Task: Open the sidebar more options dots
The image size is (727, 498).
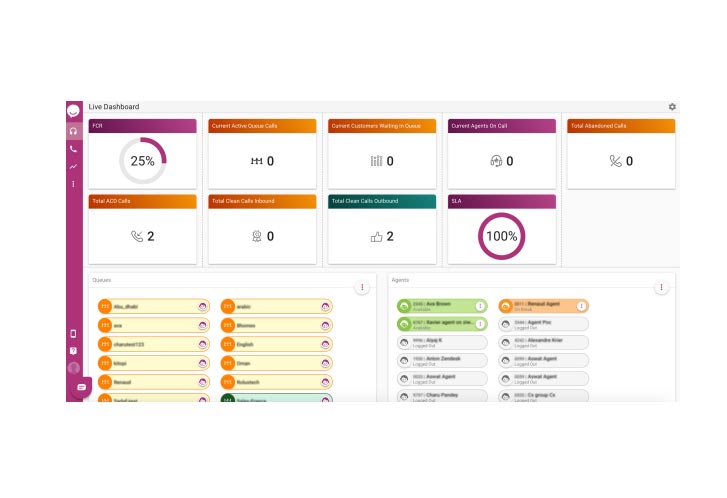Action: pyautogui.click(x=73, y=184)
